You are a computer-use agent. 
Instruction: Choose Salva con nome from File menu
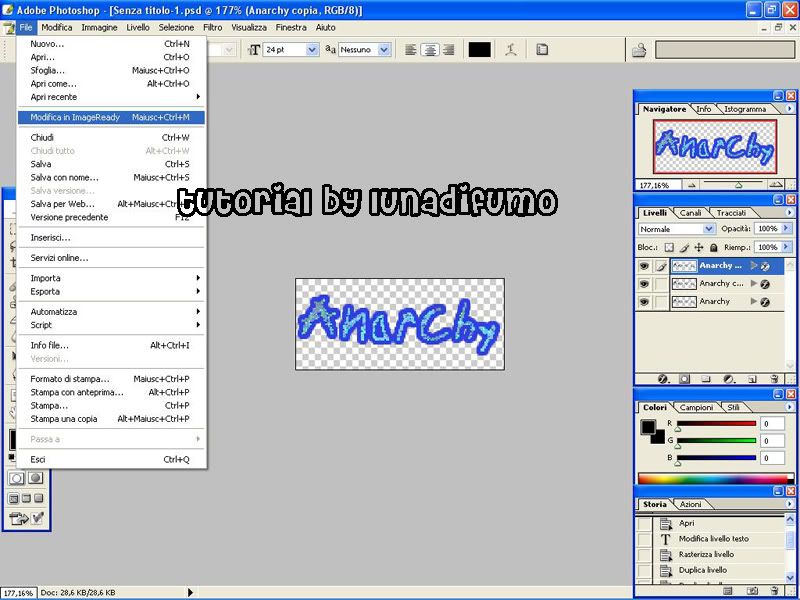[111, 178]
